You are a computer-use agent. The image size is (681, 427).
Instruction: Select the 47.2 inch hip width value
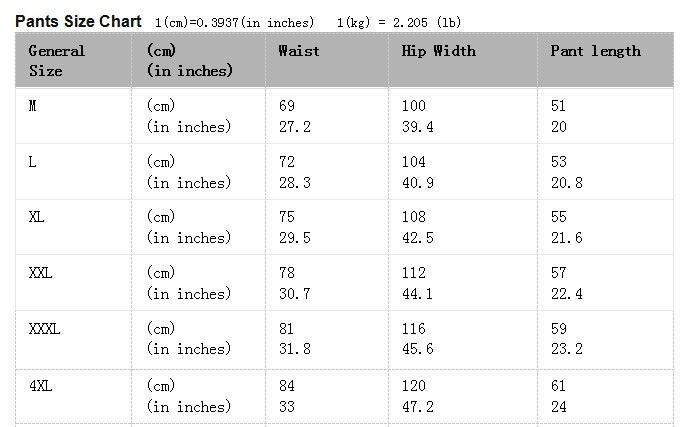pos(417,407)
